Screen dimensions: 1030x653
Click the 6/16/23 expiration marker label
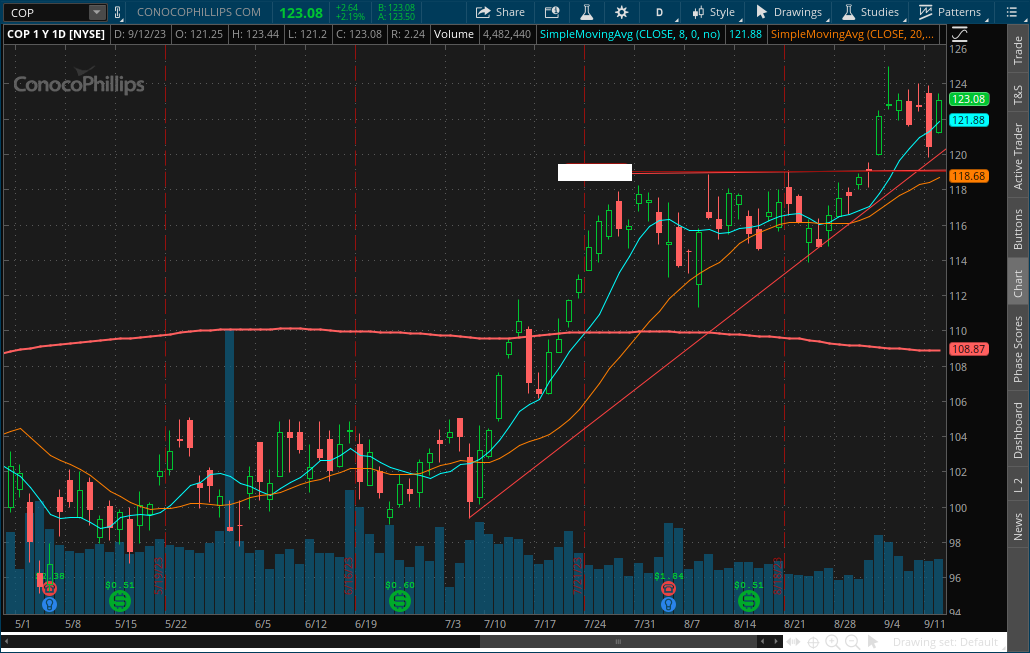[x=349, y=575]
